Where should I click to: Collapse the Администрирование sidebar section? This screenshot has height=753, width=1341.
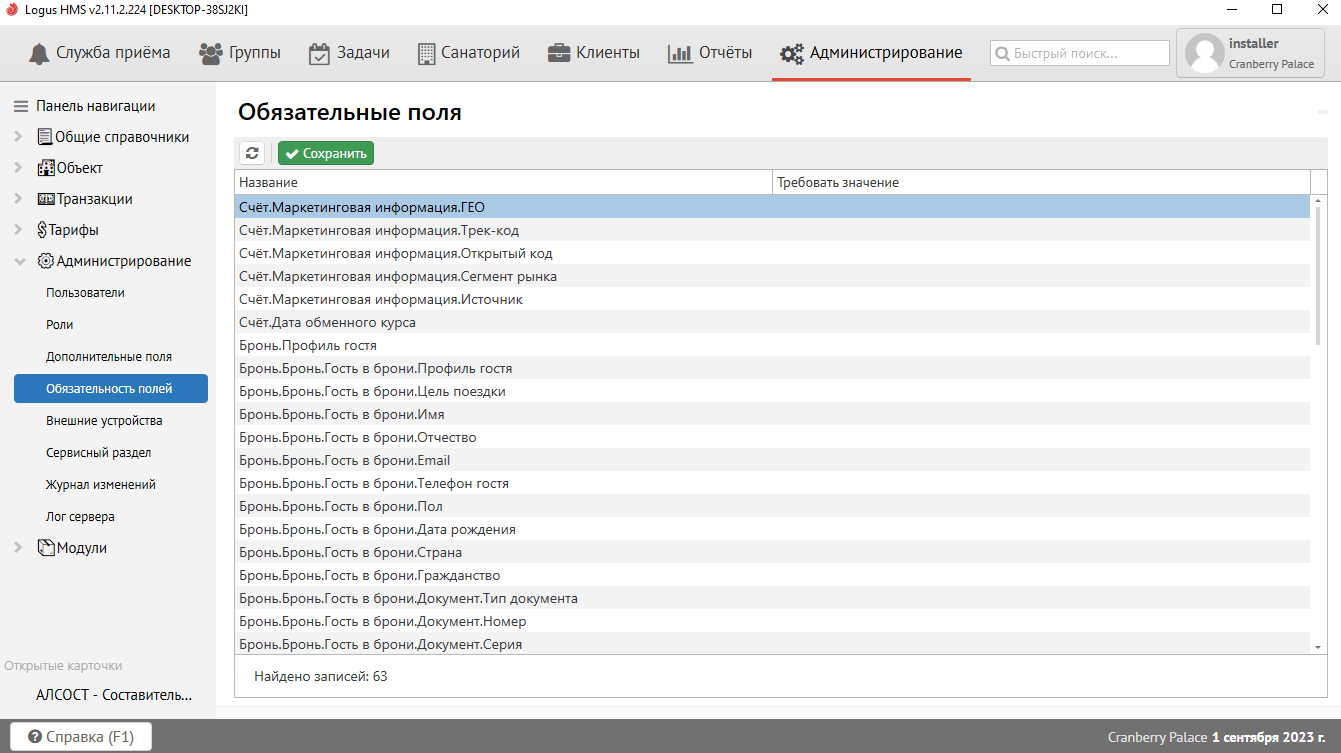tap(19, 261)
